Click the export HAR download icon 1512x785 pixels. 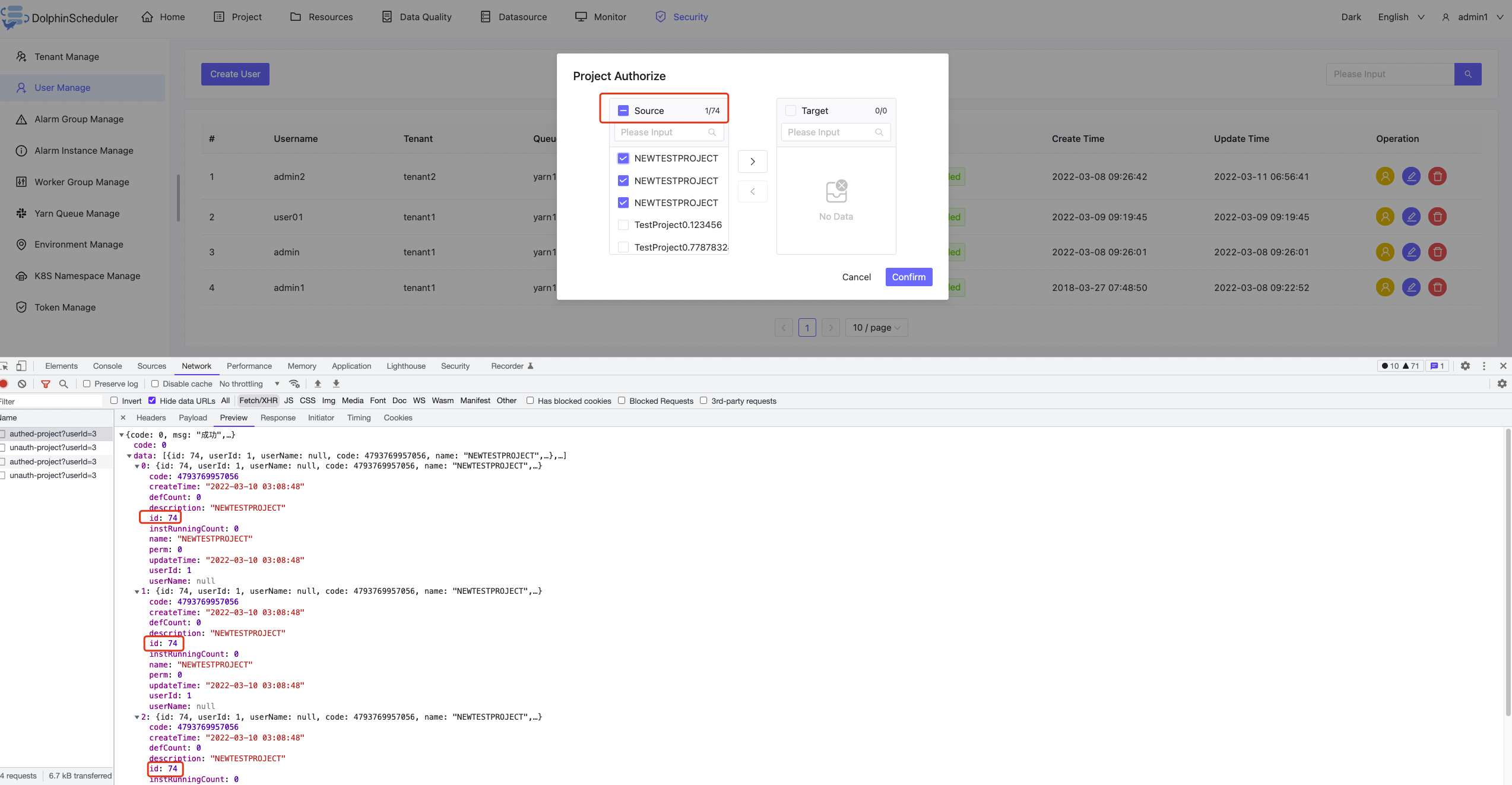click(336, 384)
